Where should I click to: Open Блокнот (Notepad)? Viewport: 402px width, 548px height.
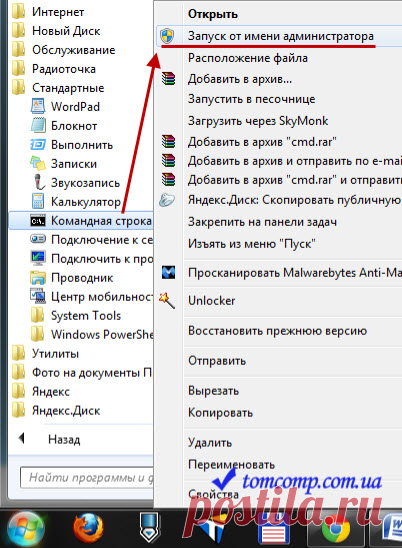click(64, 125)
